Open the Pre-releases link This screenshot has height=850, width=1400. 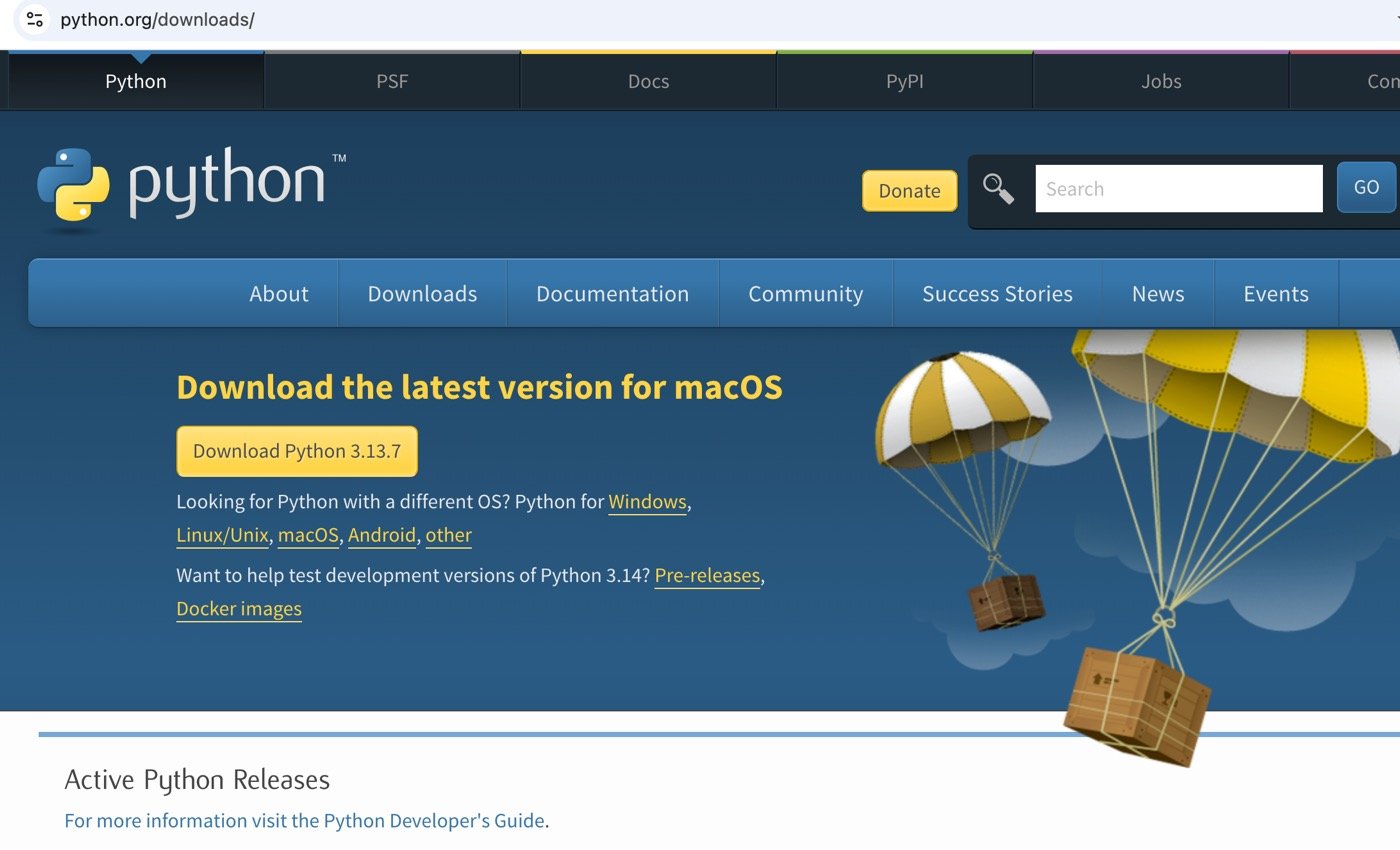707,576
